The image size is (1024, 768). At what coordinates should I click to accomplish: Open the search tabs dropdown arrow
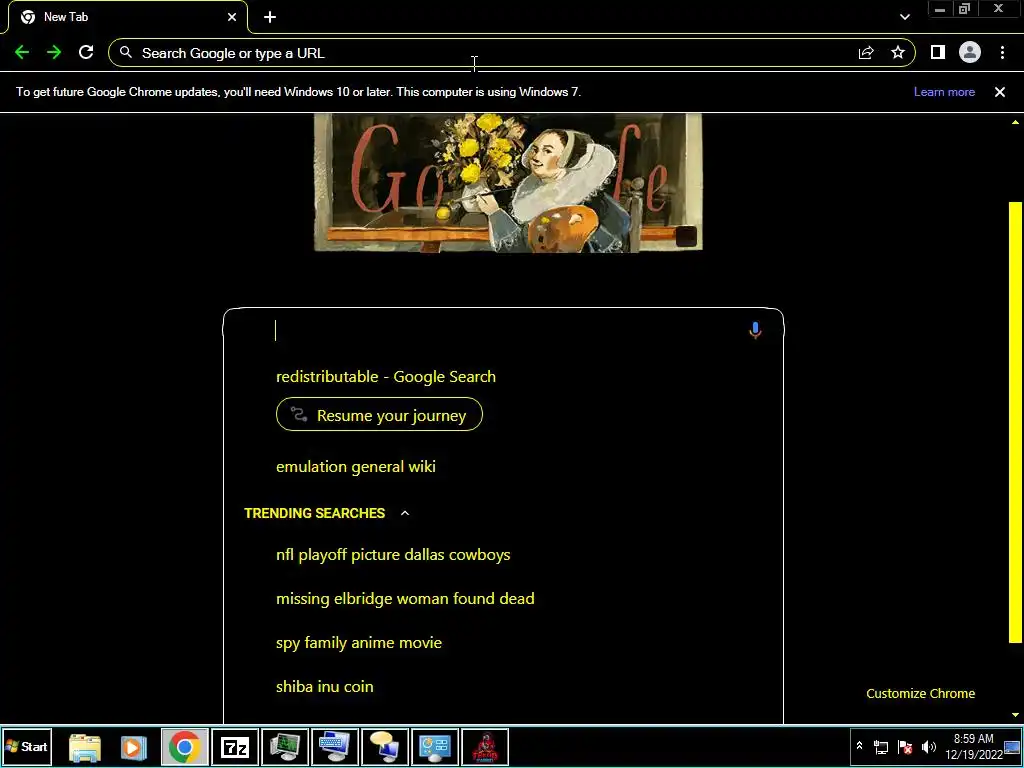[904, 17]
